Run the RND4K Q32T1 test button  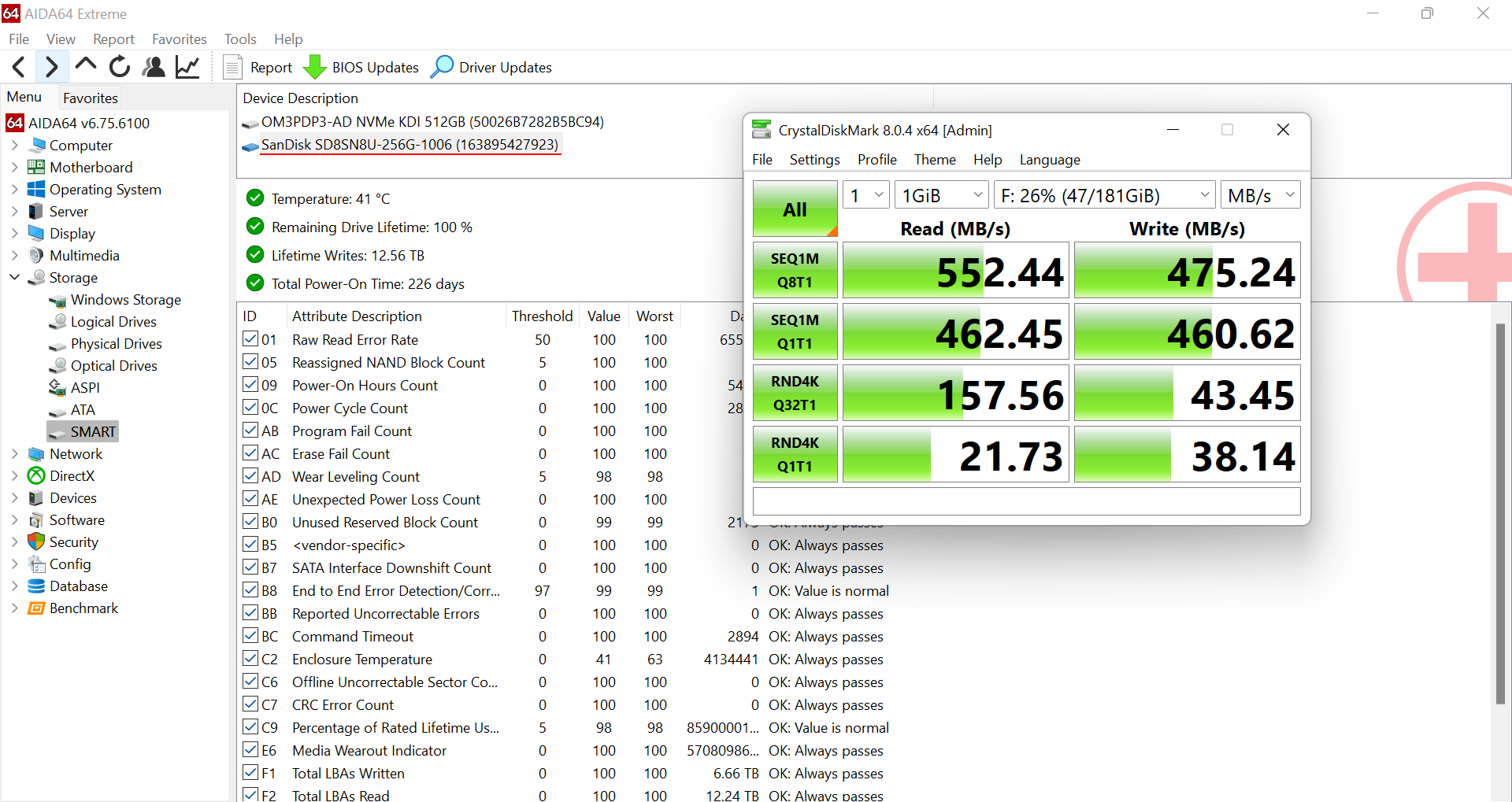pyautogui.click(x=795, y=393)
